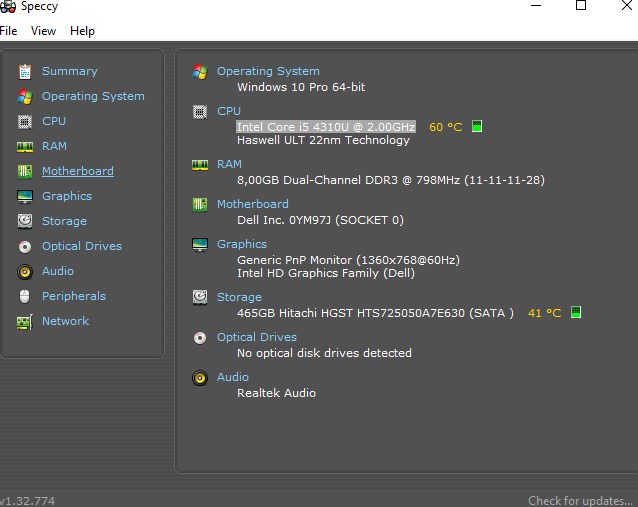This screenshot has height=507, width=638.
Task: Click the CPU chip icon in main panel
Action: pyautogui.click(x=200, y=111)
